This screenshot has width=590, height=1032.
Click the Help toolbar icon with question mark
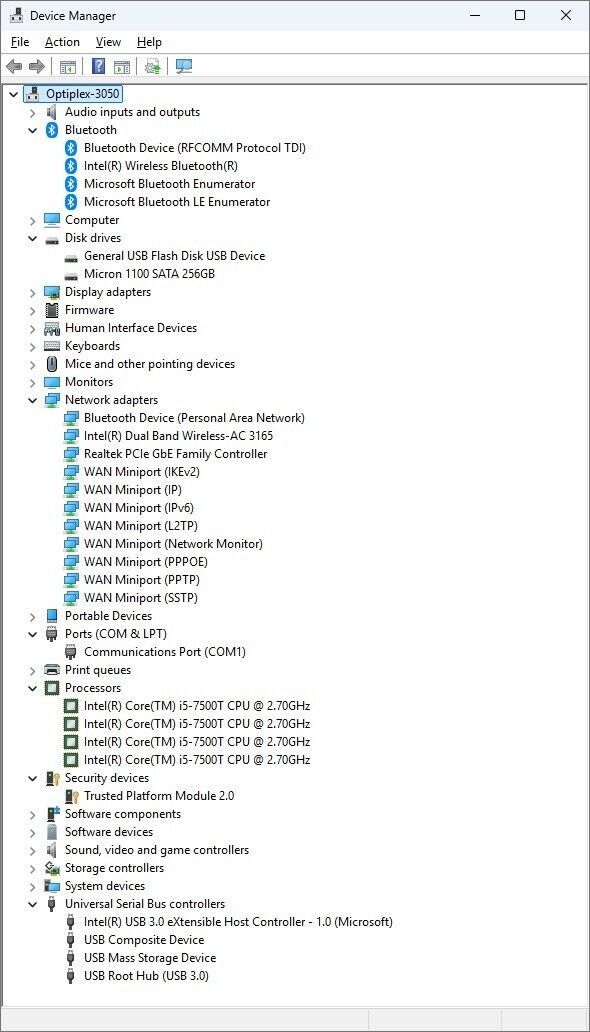click(98, 66)
